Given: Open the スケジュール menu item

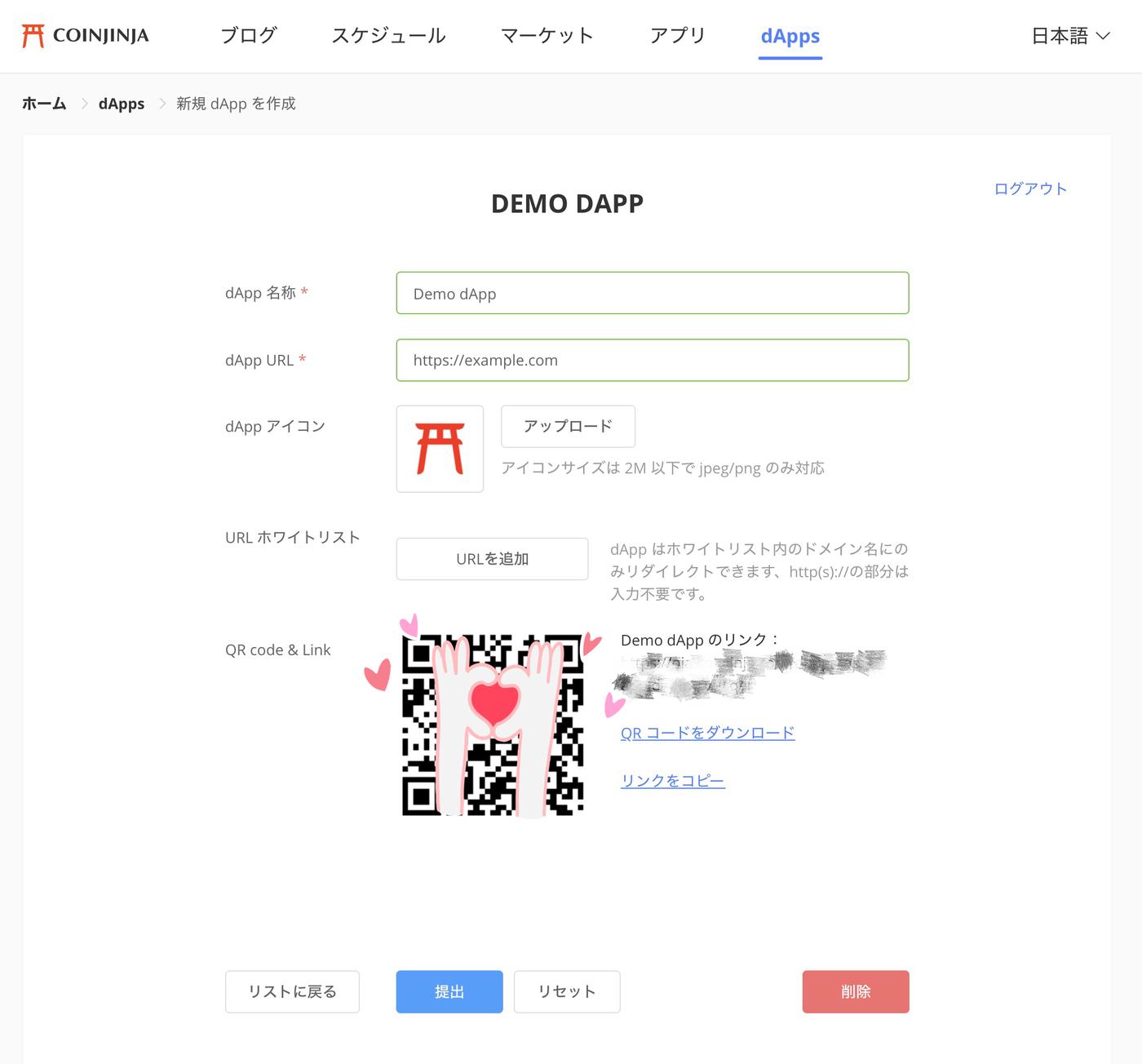Looking at the screenshot, I should pos(388,36).
